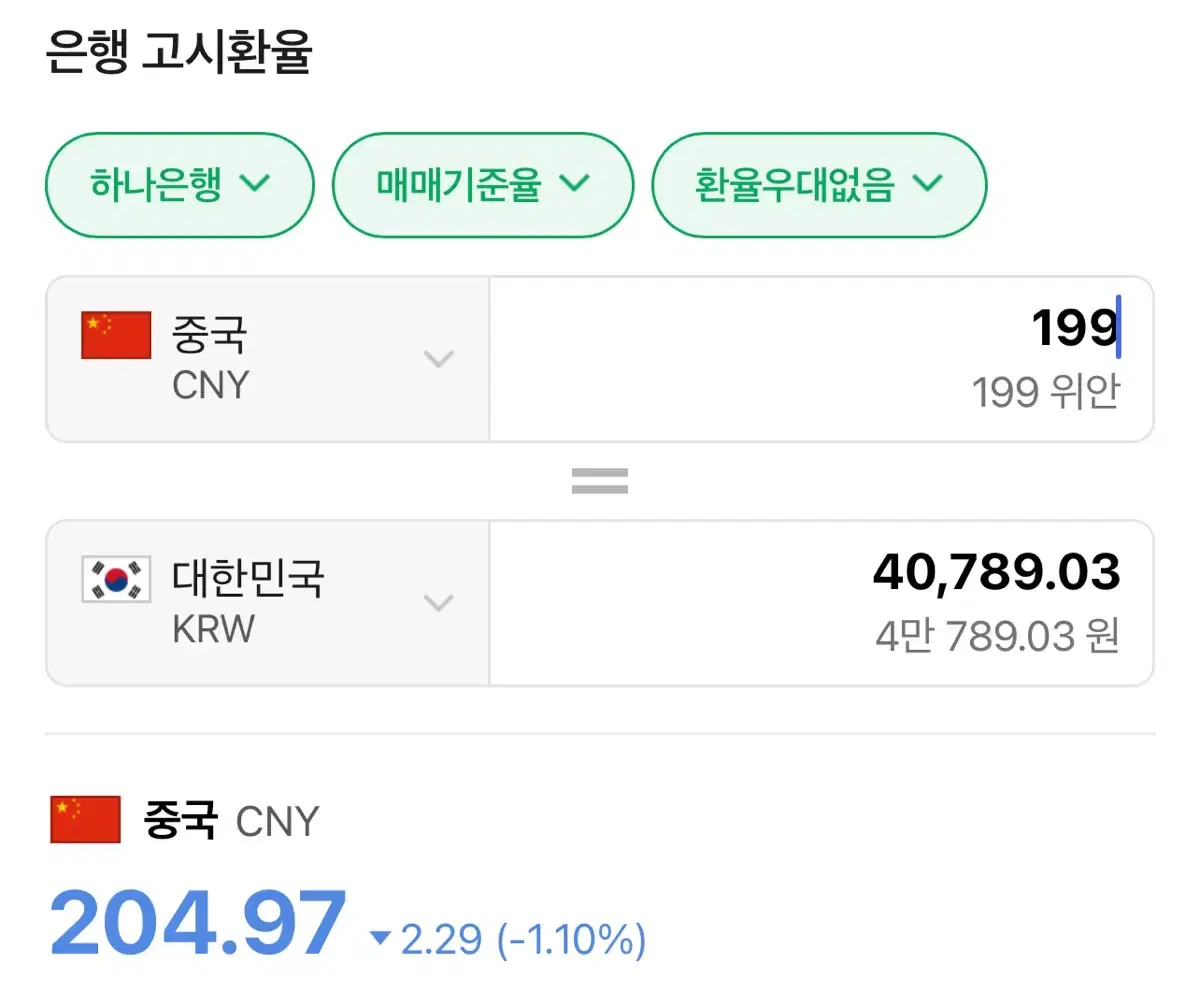
Task: Click the 2.29 (-1.10%) change text
Action: pos(523,939)
